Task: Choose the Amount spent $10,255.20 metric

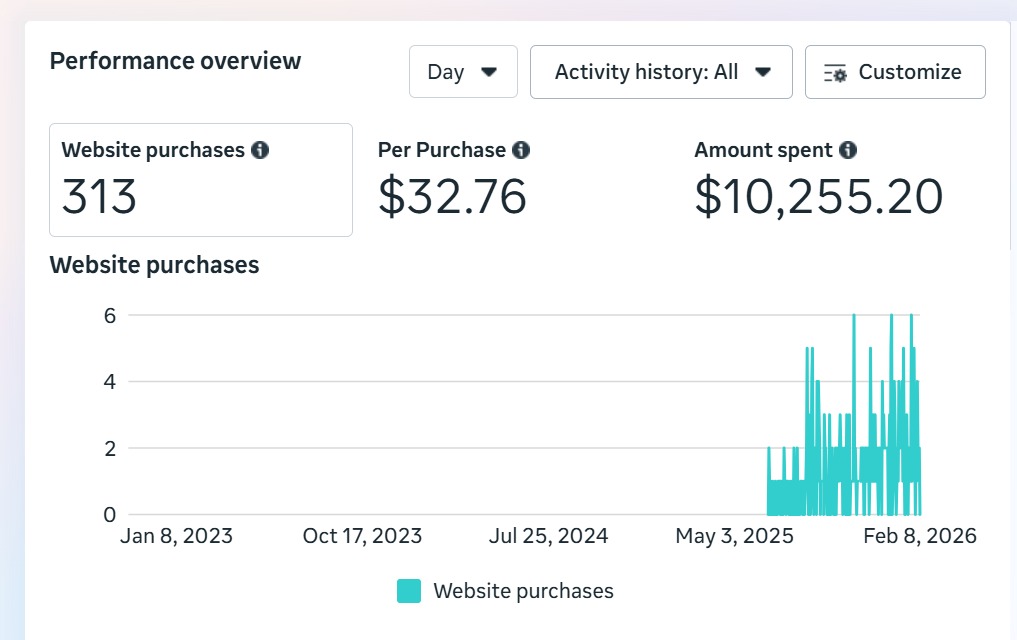Action: tap(818, 180)
